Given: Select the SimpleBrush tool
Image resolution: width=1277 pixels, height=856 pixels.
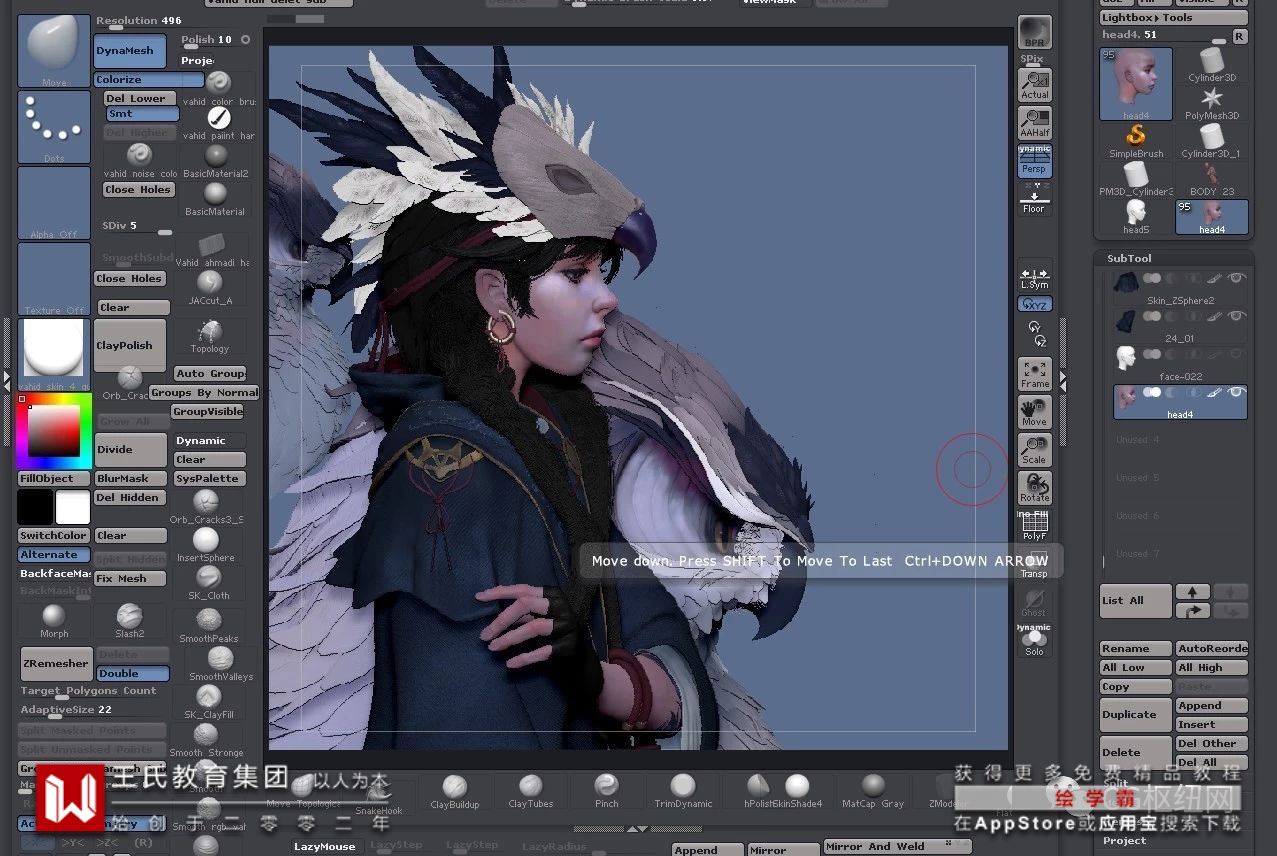Looking at the screenshot, I should (1136, 141).
